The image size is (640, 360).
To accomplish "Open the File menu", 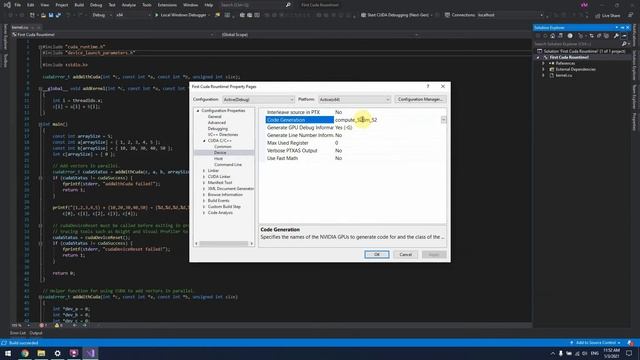I will coord(18,5).
